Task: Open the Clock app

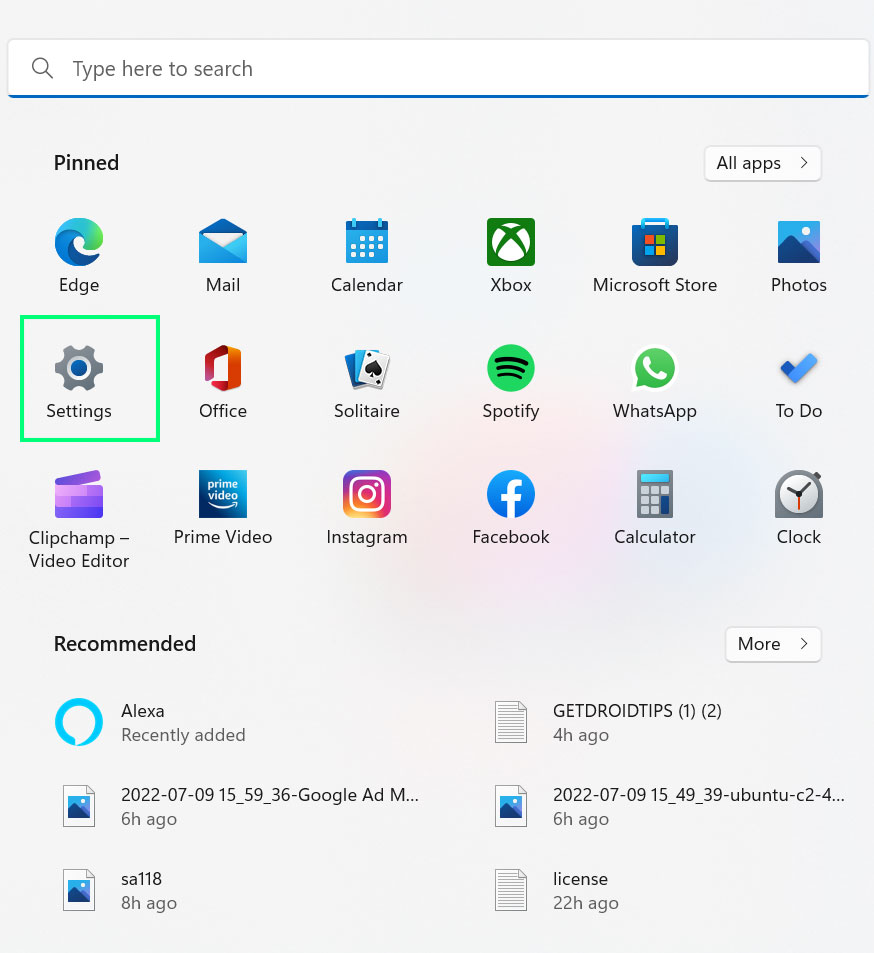Action: click(x=799, y=508)
